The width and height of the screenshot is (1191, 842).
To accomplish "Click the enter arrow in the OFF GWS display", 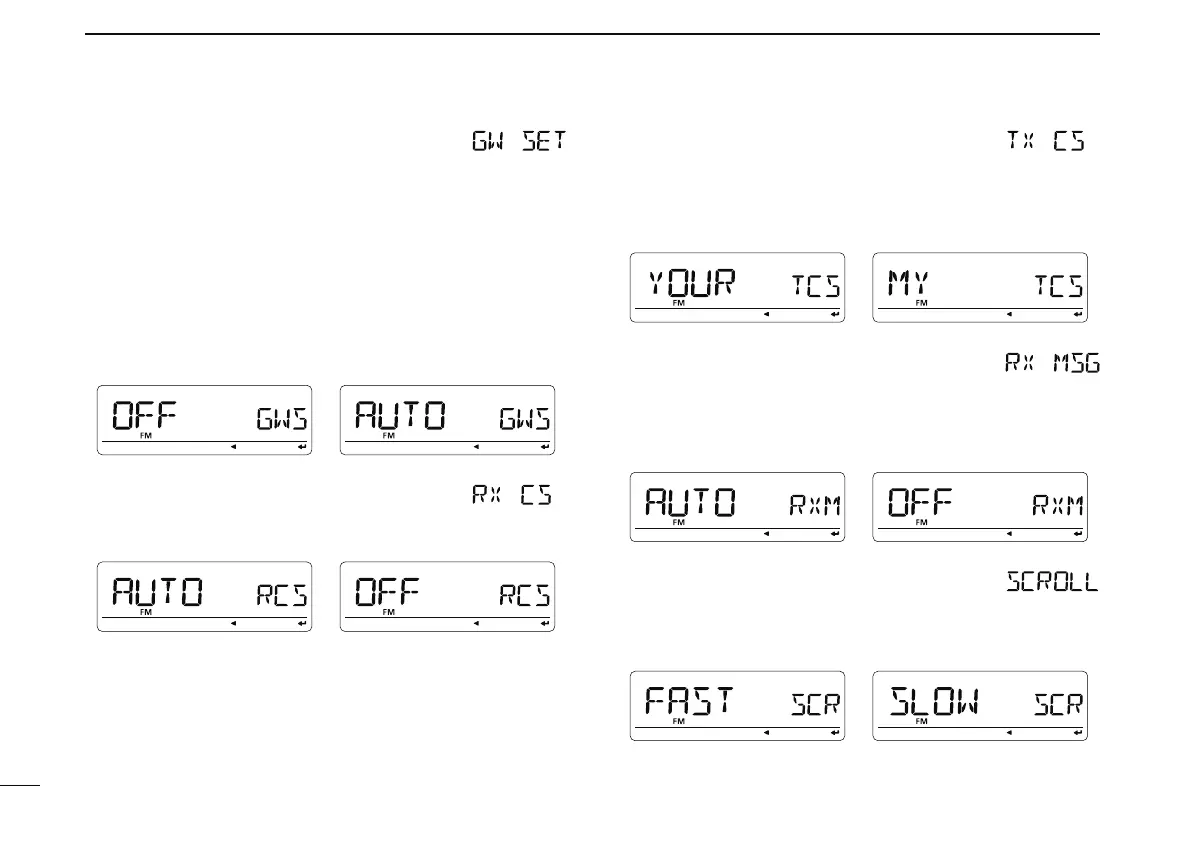I will [302, 447].
